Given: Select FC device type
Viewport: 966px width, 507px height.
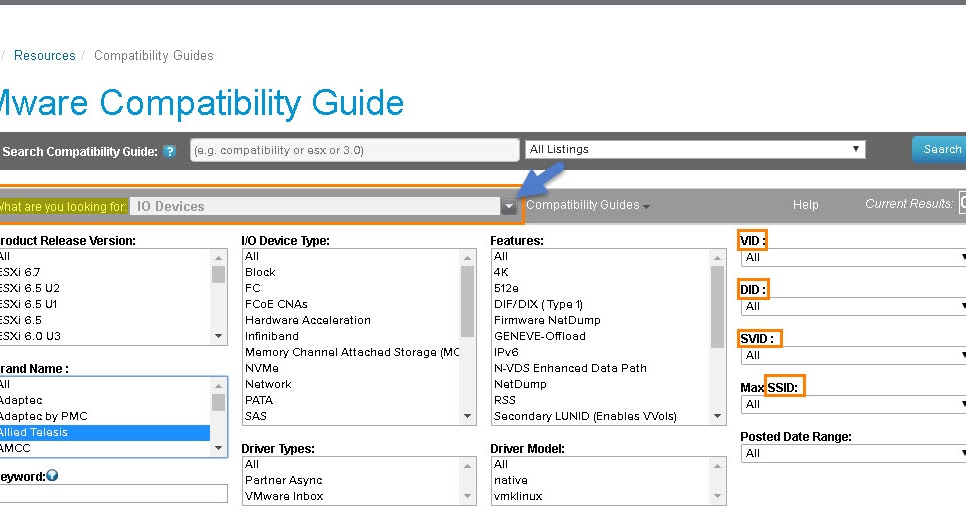Looking at the screenshot, I should [253, 288].
